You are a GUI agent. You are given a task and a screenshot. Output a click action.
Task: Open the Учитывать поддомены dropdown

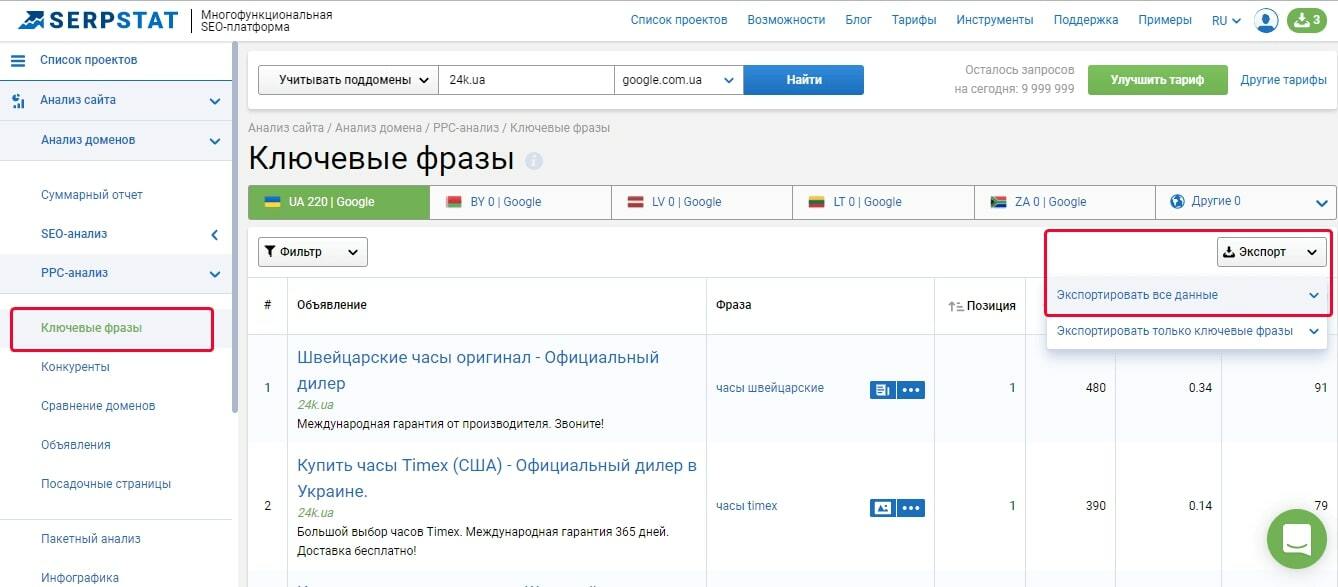pos(348,80)
